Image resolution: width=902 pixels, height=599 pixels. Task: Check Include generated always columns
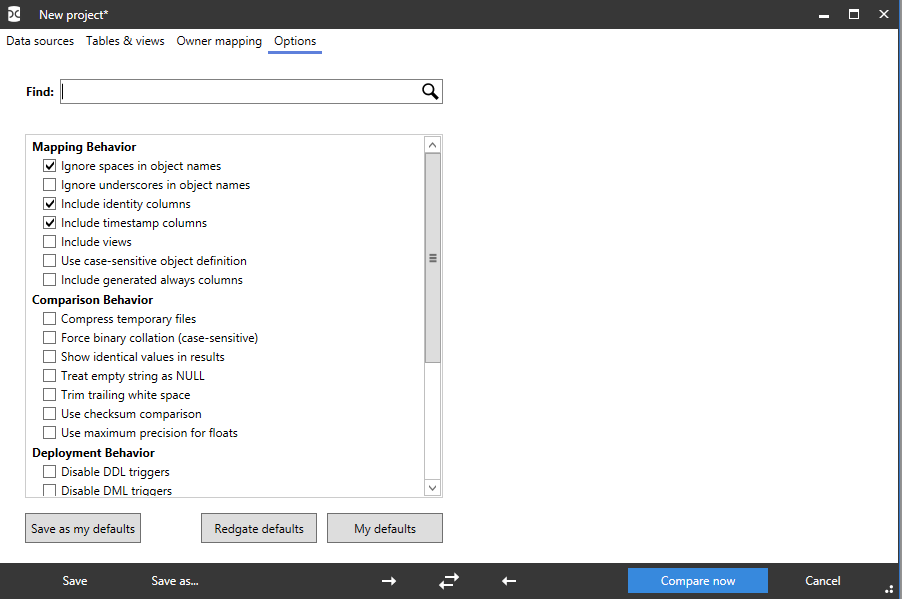(49, 280)
